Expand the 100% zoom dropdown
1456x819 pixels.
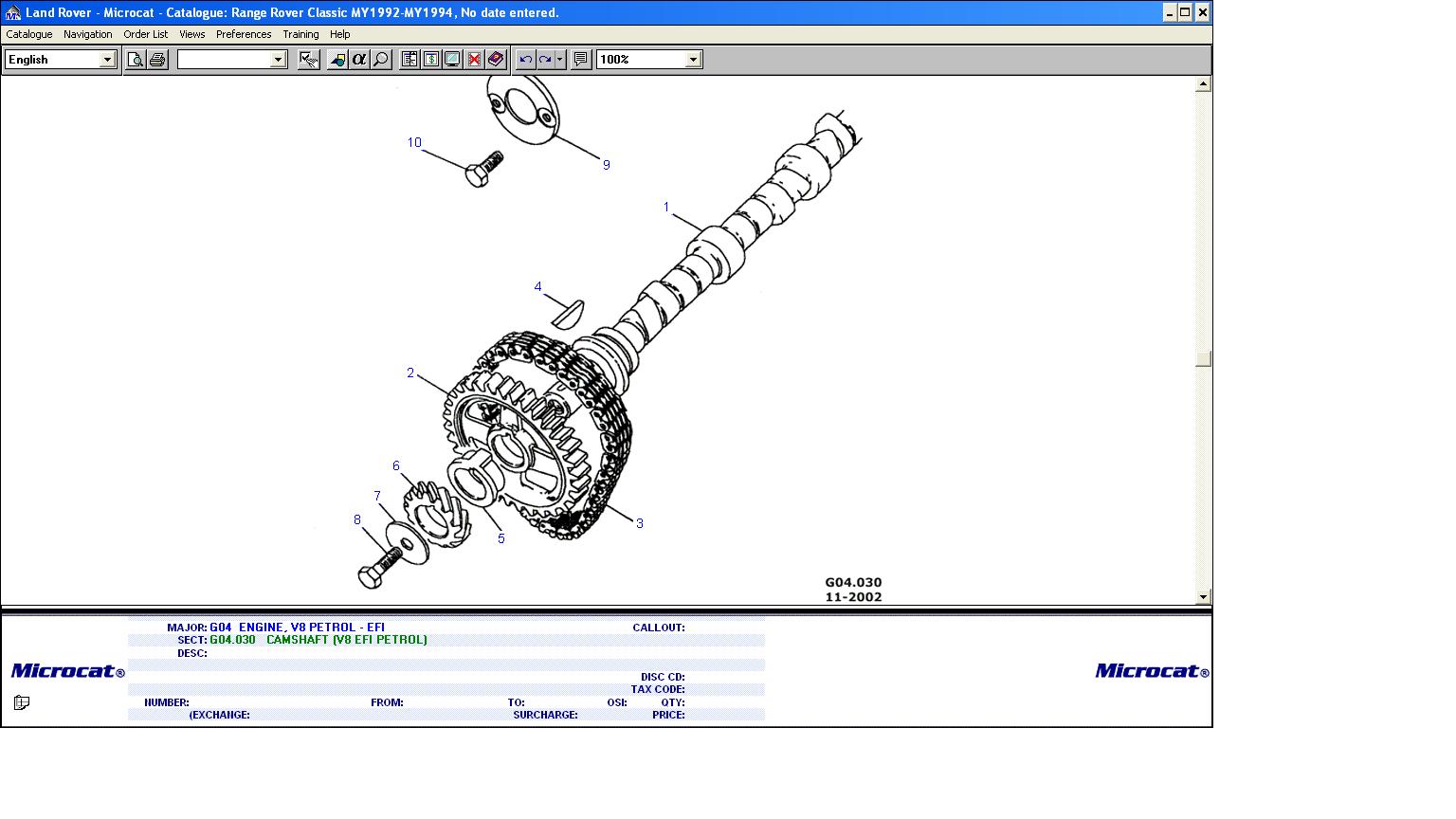[693, 60]
